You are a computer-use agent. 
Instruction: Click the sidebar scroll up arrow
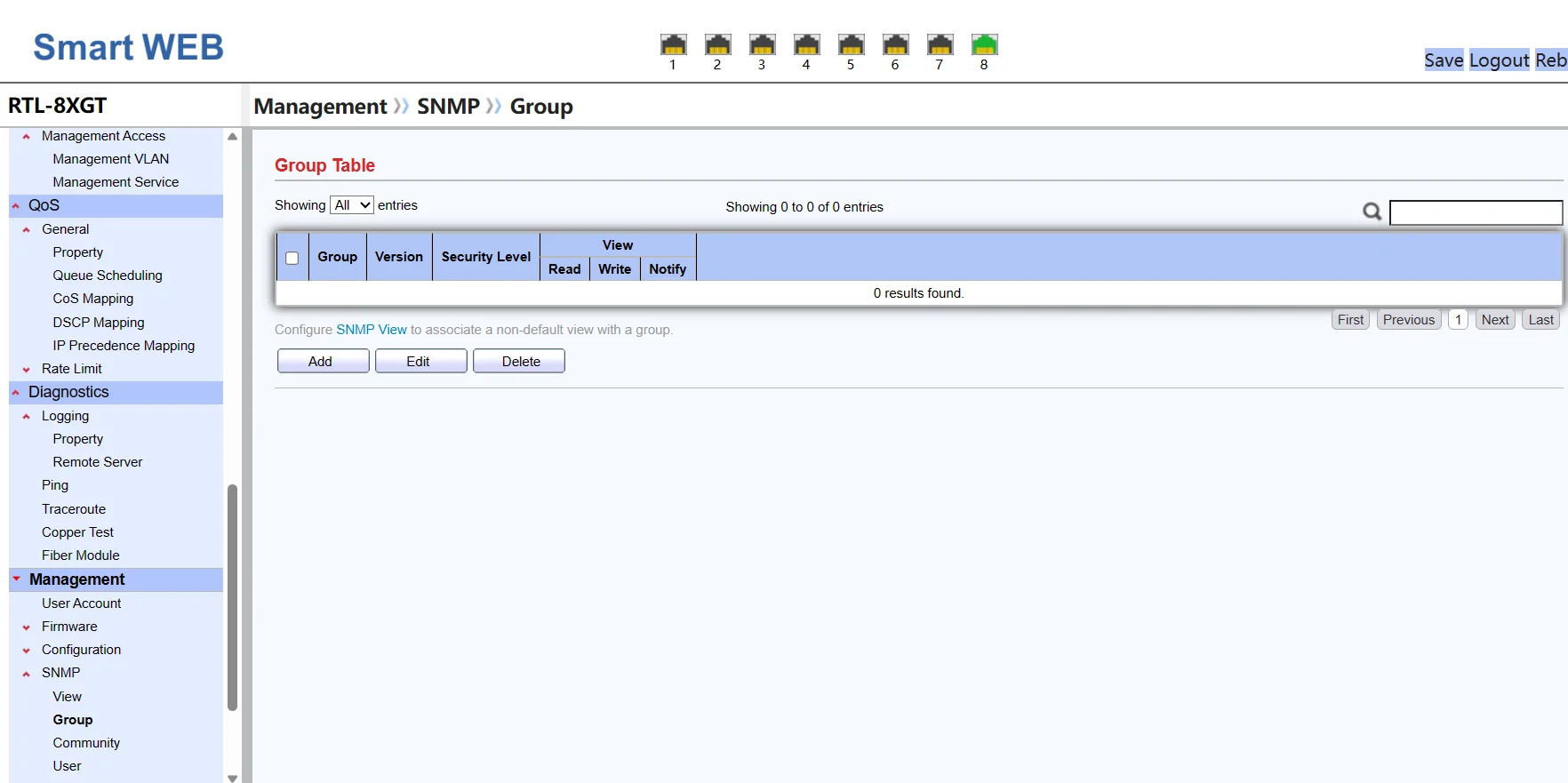(x=232, y=137)
